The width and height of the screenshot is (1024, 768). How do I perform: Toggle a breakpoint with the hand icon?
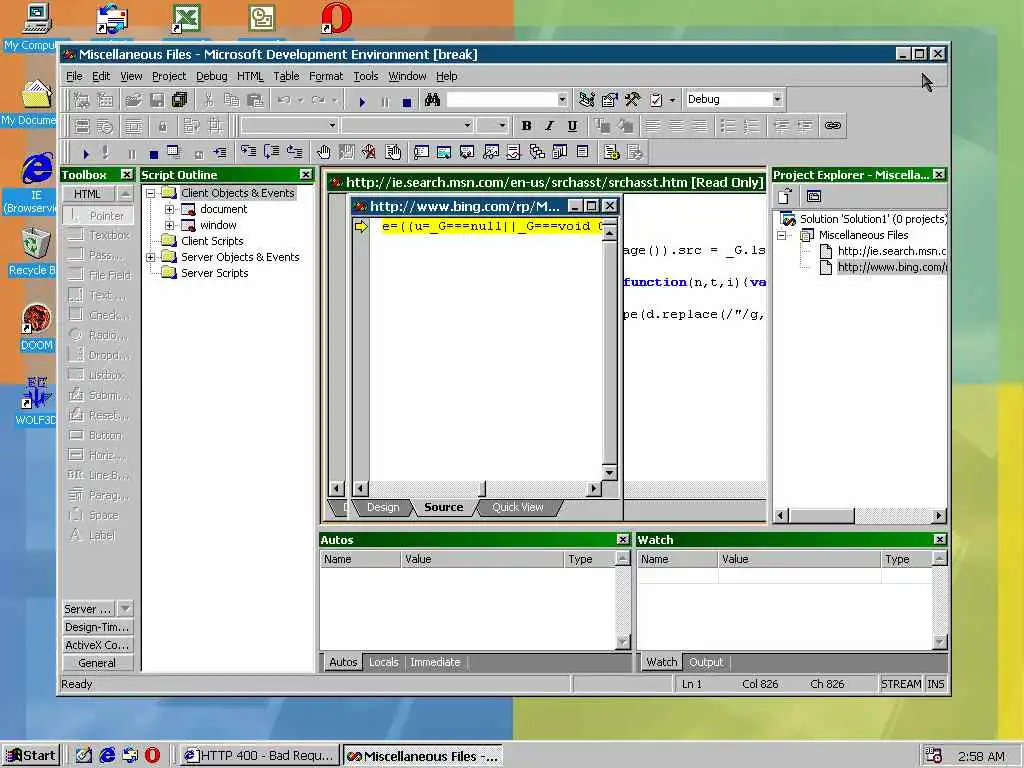323,152
